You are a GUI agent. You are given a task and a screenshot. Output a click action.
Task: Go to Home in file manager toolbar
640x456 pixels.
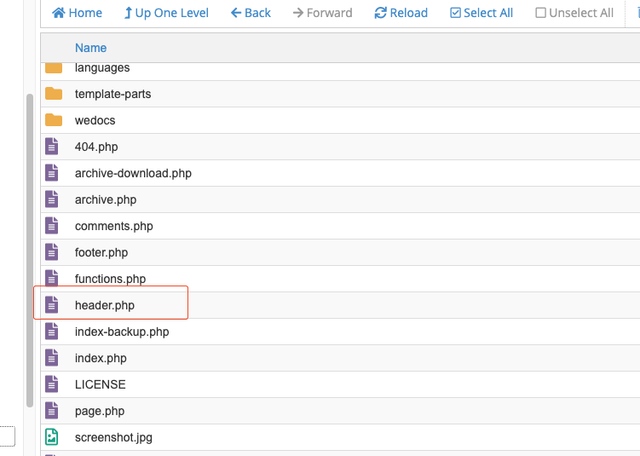pyautogui.click(x=77, y=13)
